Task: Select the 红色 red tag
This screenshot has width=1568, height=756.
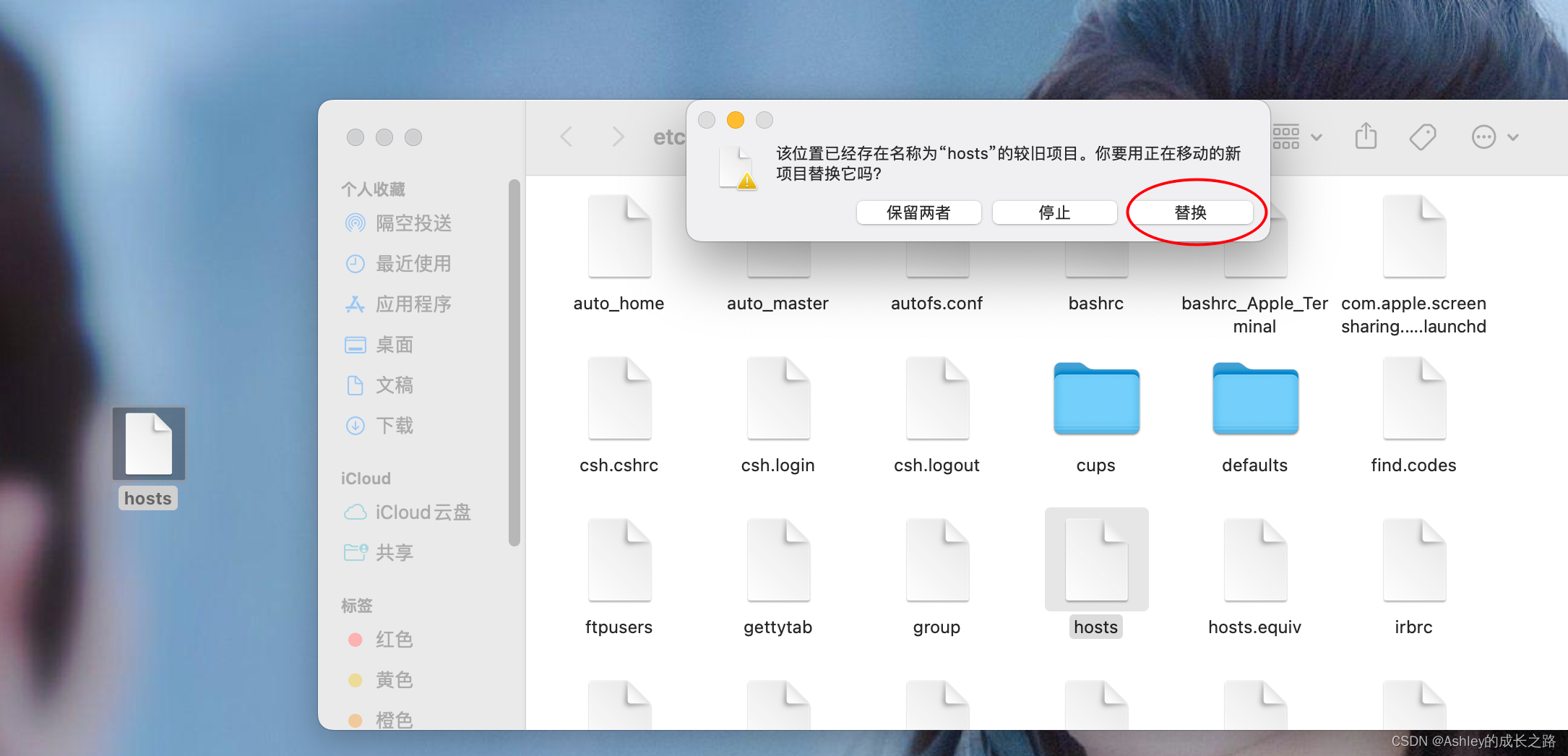Action: click(394, 640)
